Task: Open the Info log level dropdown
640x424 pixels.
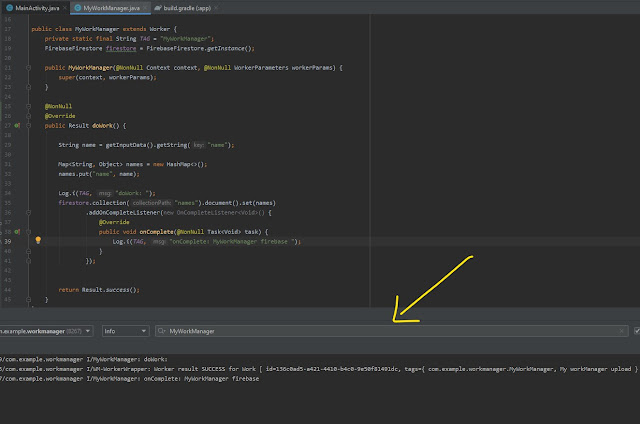Action: [125, 330]
